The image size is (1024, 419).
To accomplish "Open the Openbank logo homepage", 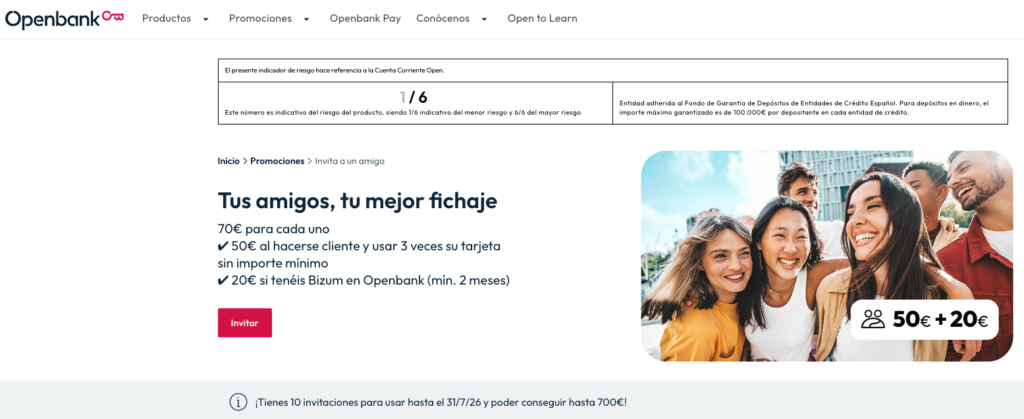I will (x=64, y=19).
